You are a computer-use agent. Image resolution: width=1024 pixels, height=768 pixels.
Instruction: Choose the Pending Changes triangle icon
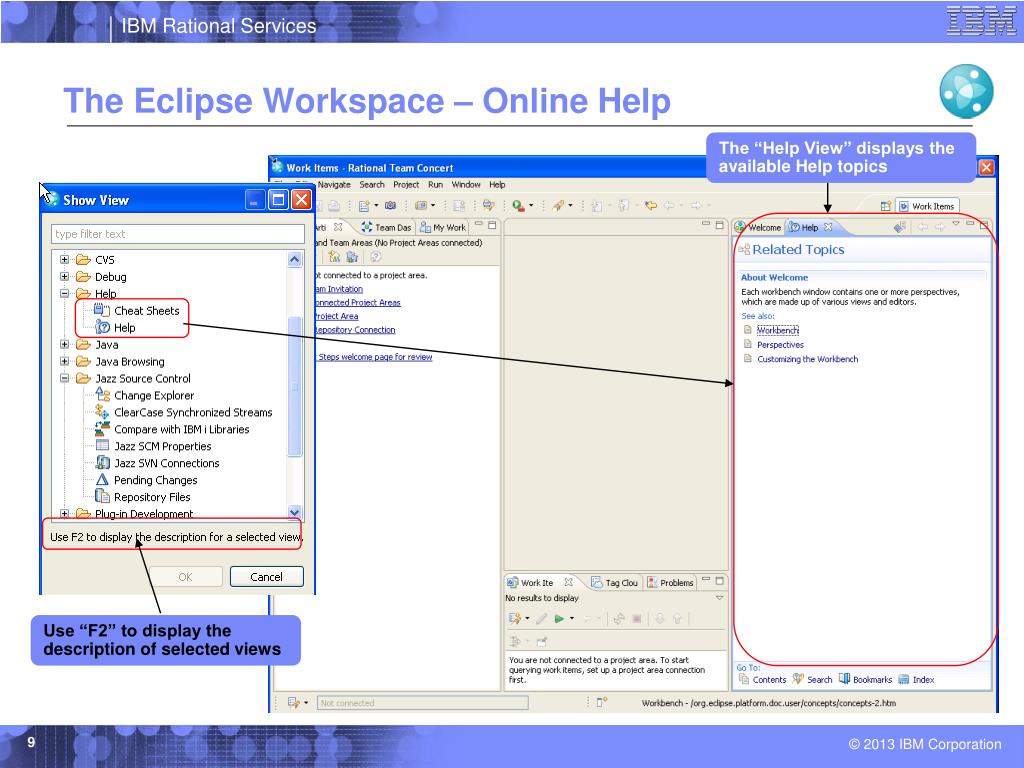click(x=102, y=479)
